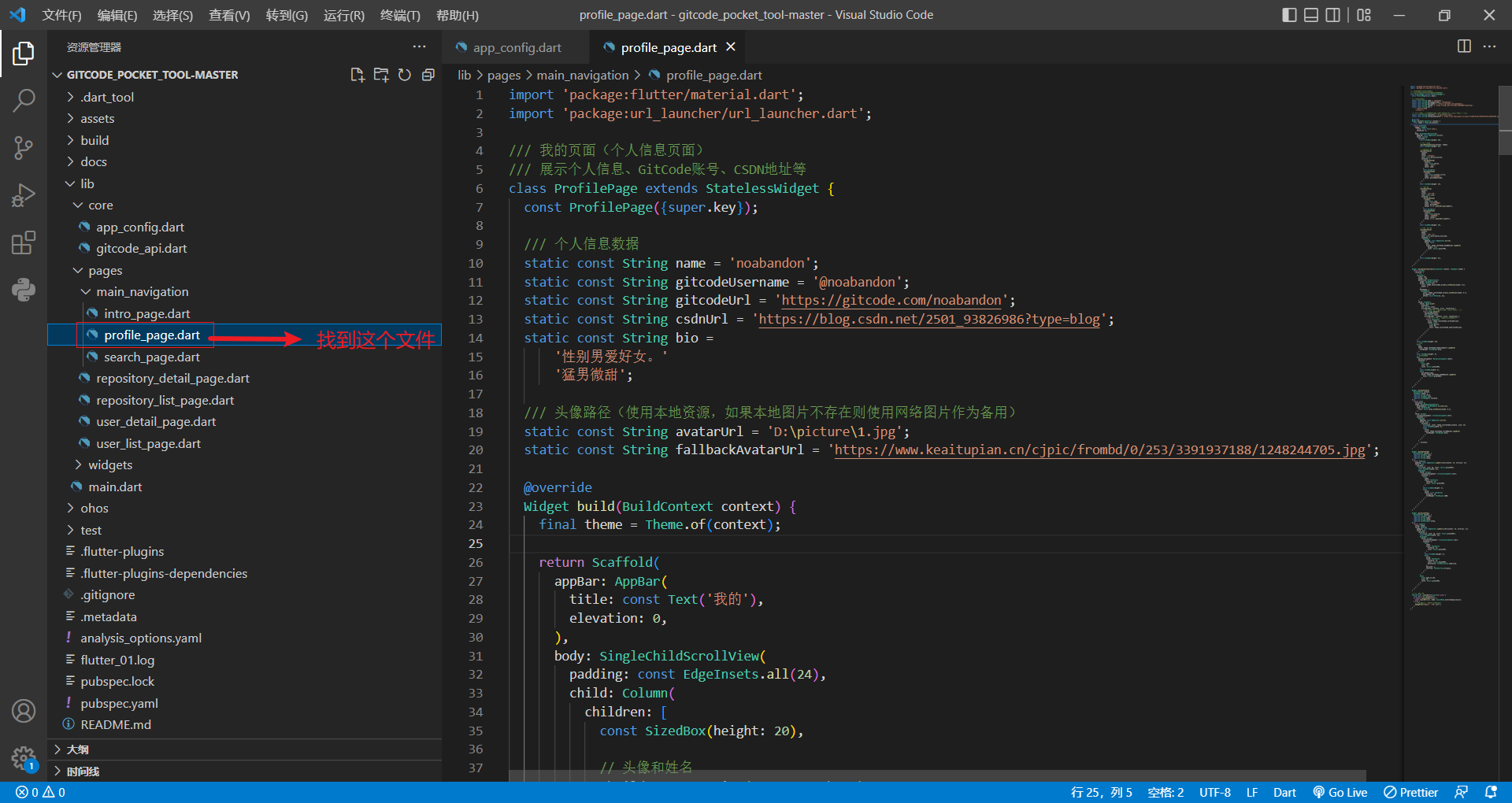Toggle secondary side bar visibility
This screenshot has height=803, width=1512.
pyautogui.click(x=1332, y=15)
